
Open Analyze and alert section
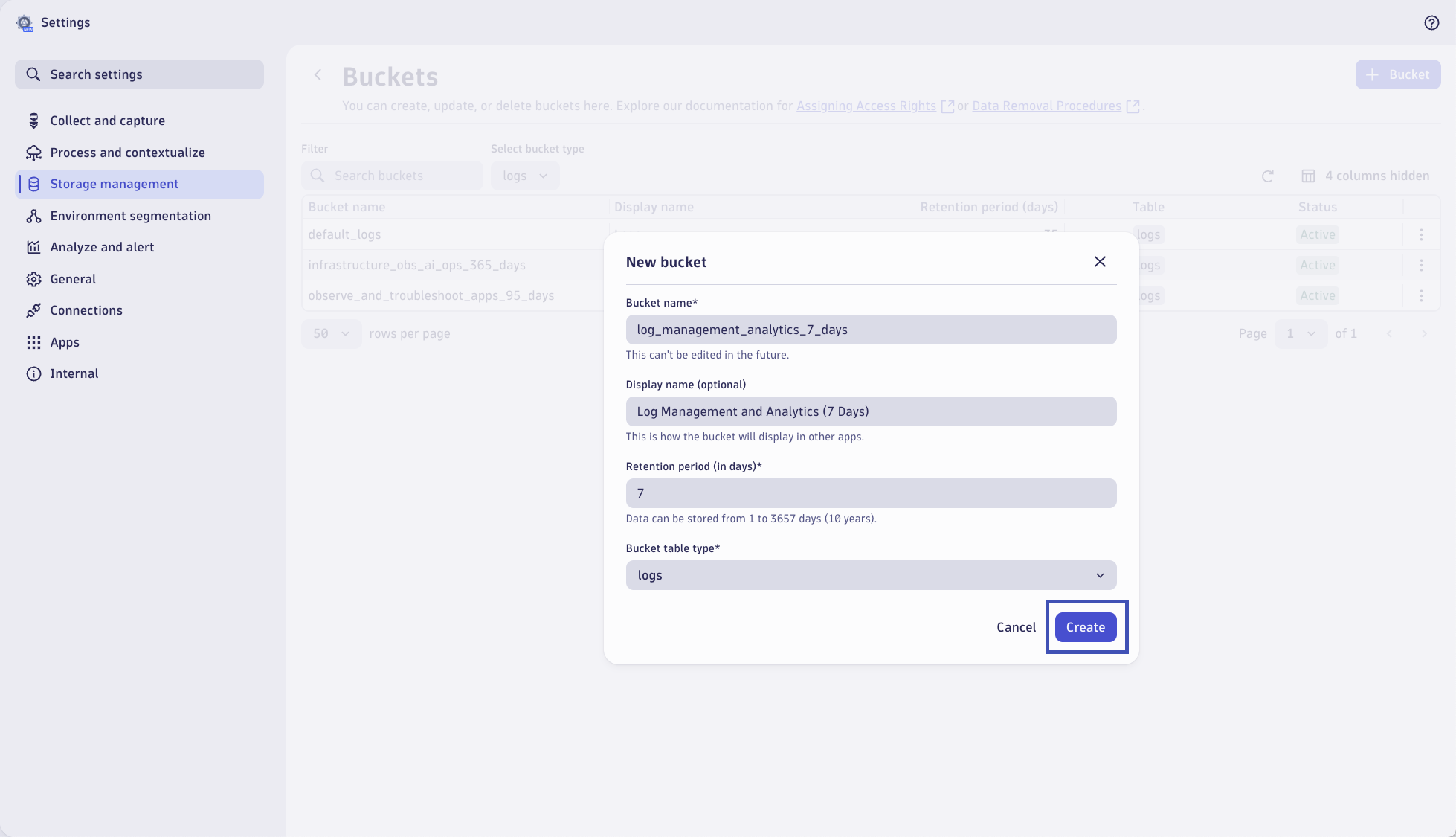(139, 247)
